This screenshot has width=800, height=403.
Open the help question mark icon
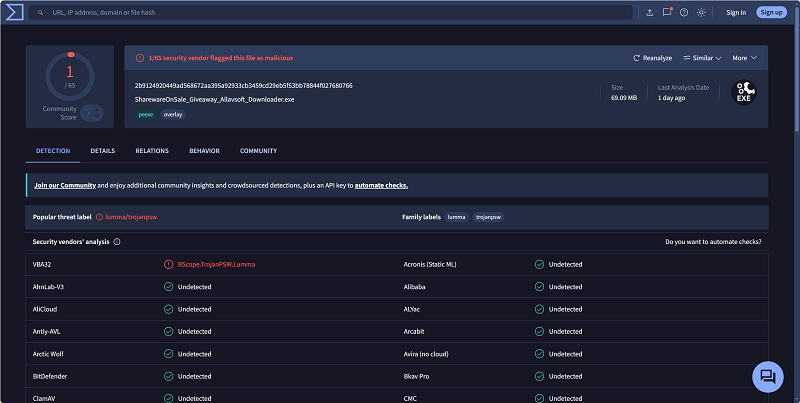tap(684, 13)
